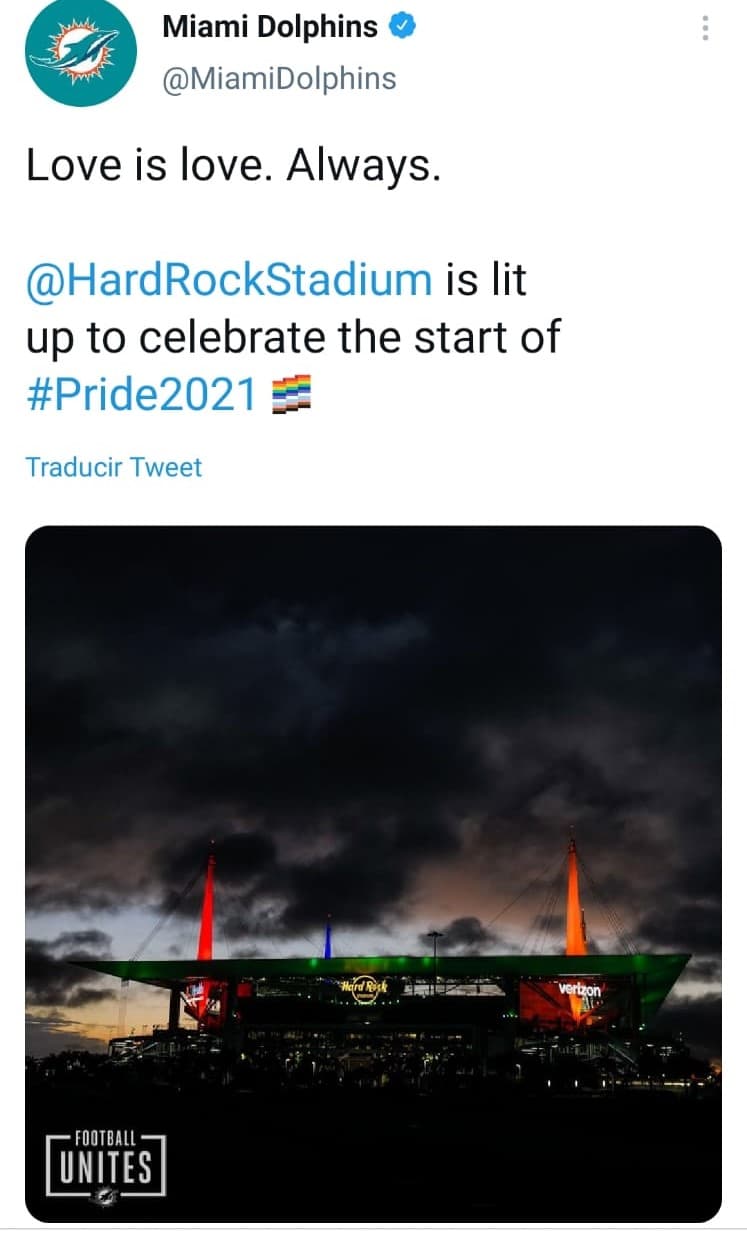Open the #Pride2021 hashtag
Viewport: 747px width, 1245px height.
(x=142, y=396)
